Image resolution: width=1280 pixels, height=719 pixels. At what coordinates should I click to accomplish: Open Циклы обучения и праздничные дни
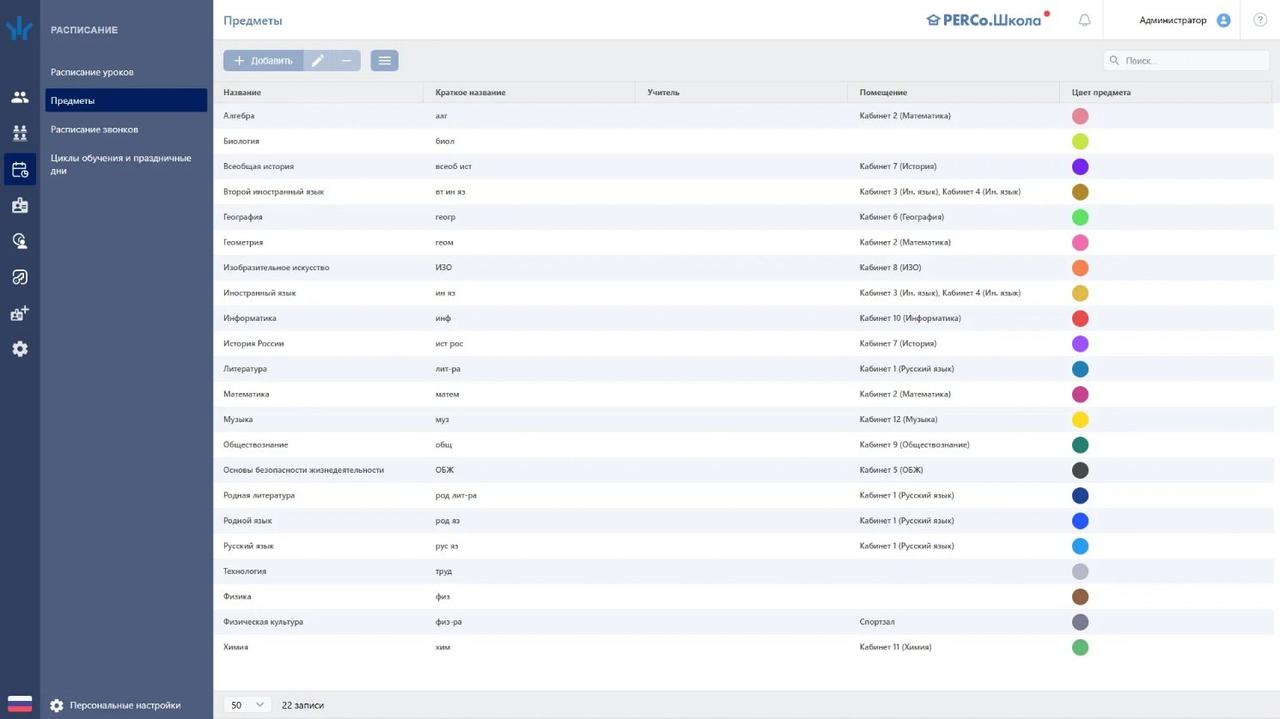(120, 164)
